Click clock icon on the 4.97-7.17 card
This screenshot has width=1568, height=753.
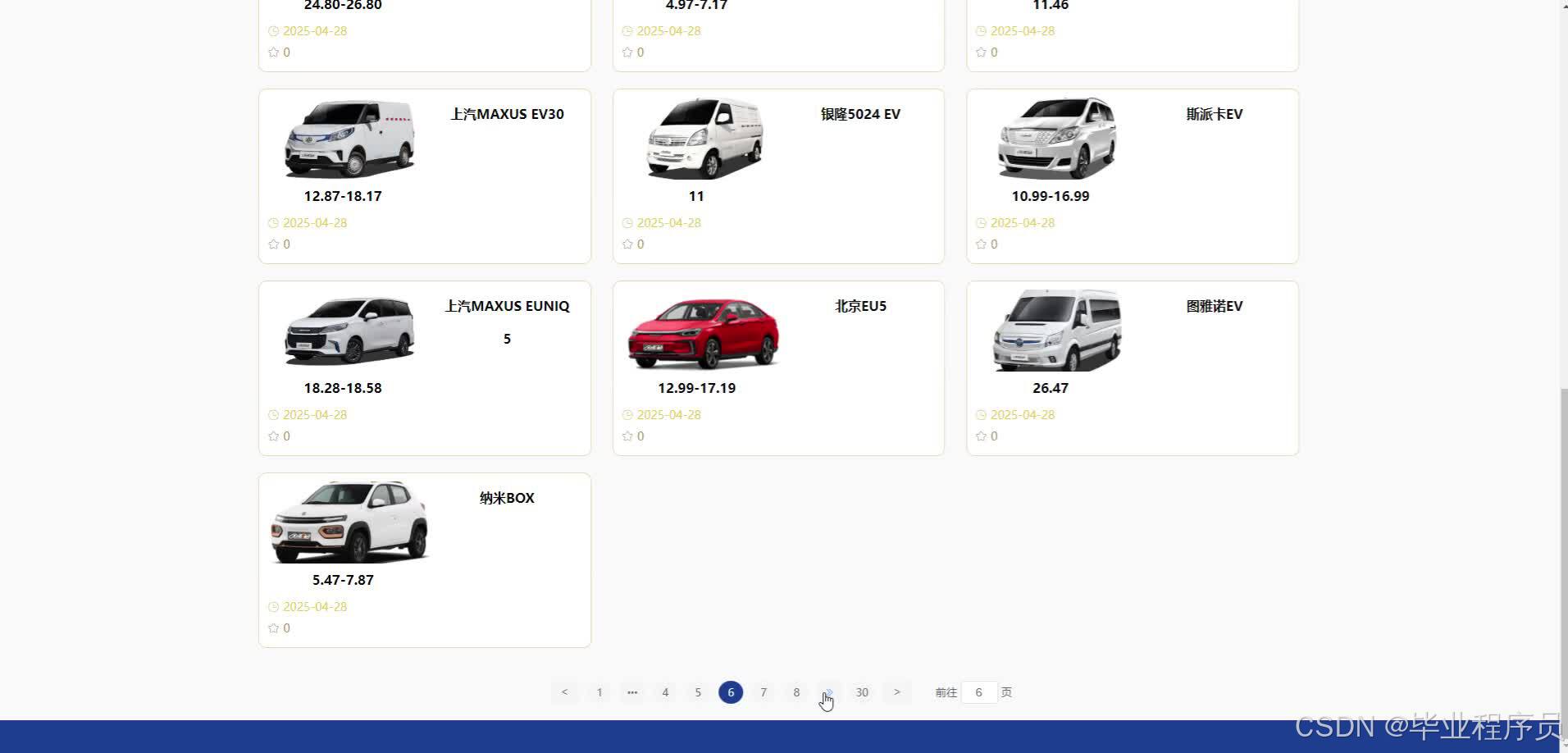tap(627, 31)
